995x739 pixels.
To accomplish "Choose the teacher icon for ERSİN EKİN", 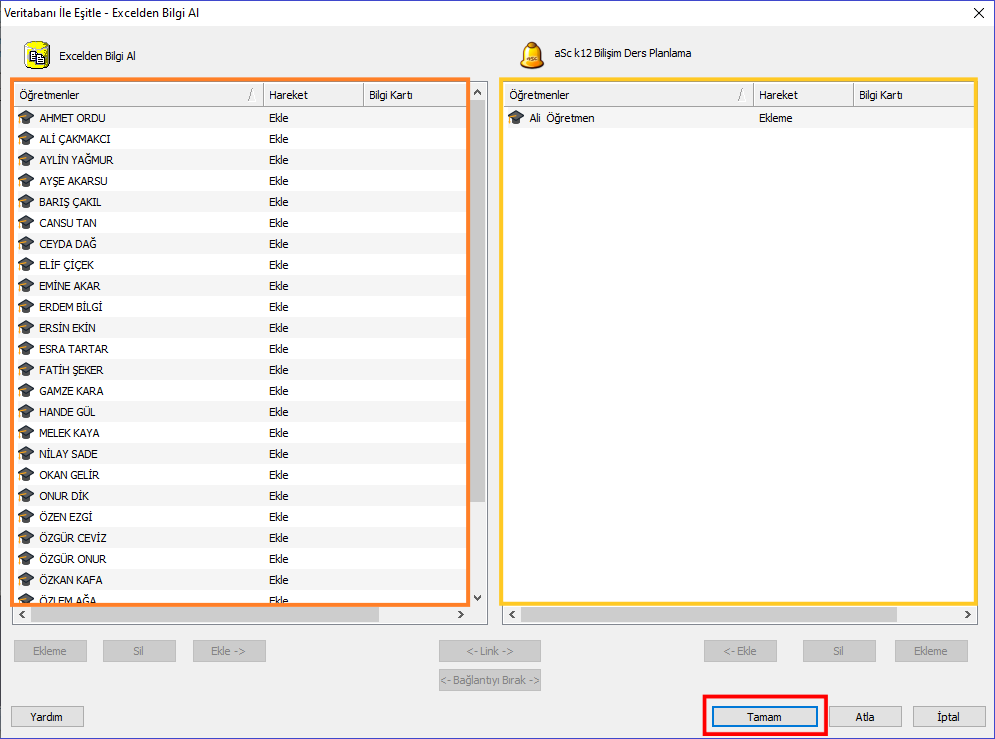I will pyautogui.click(x=26, y=327).
